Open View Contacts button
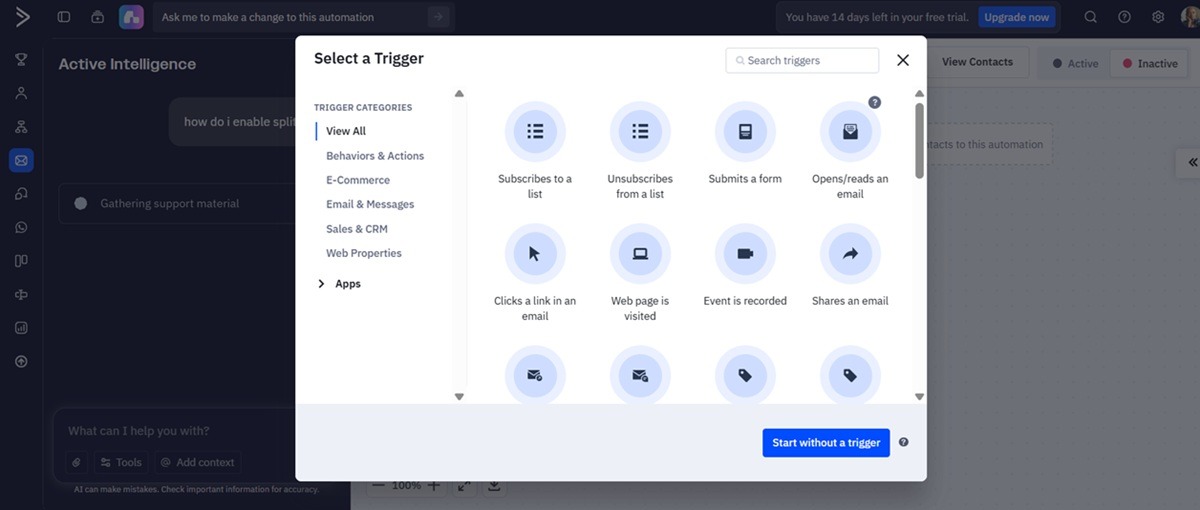This screenshot has width=1200, height=510. 977,62
